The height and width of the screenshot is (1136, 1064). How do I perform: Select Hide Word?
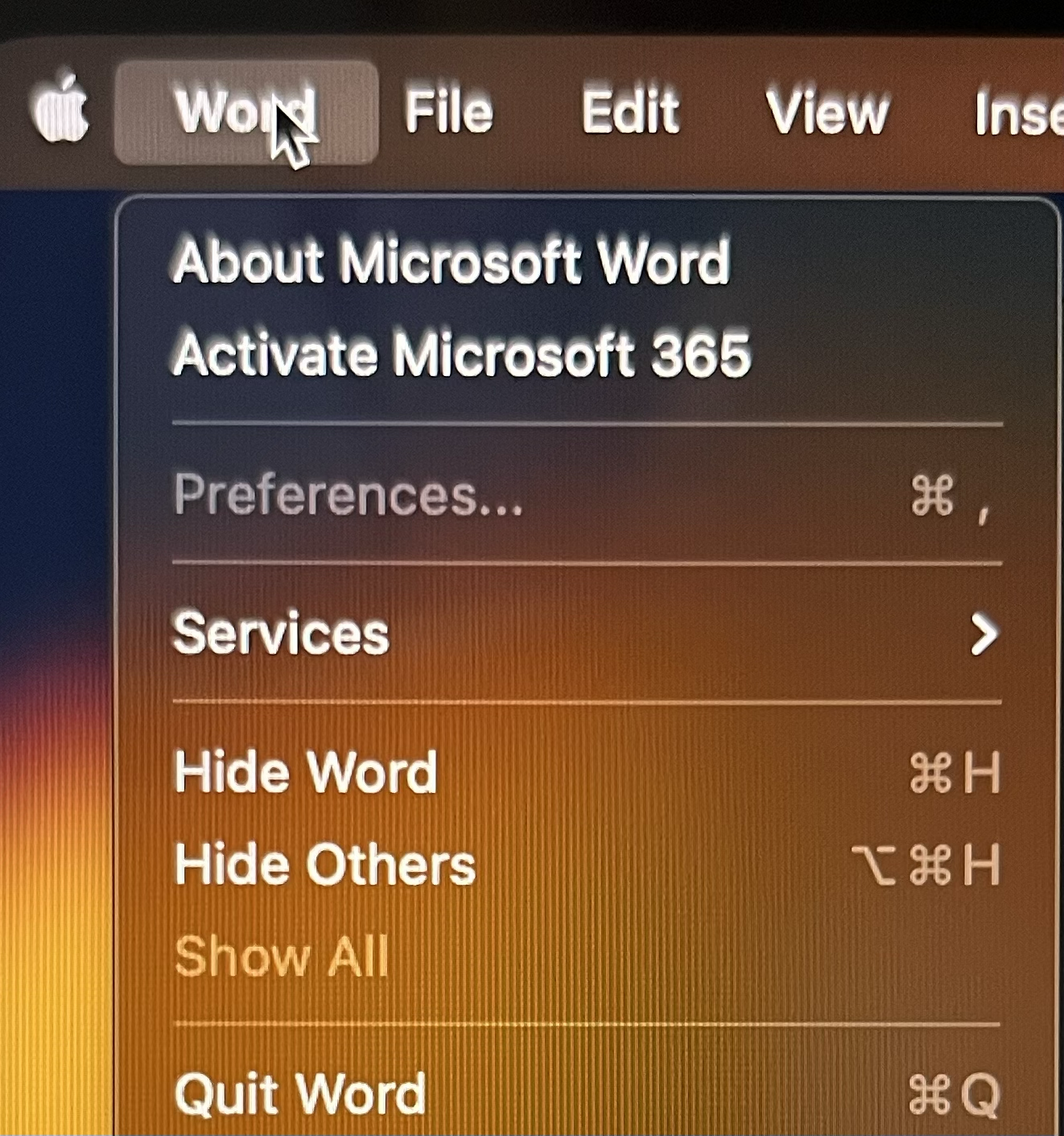[588, 772]
